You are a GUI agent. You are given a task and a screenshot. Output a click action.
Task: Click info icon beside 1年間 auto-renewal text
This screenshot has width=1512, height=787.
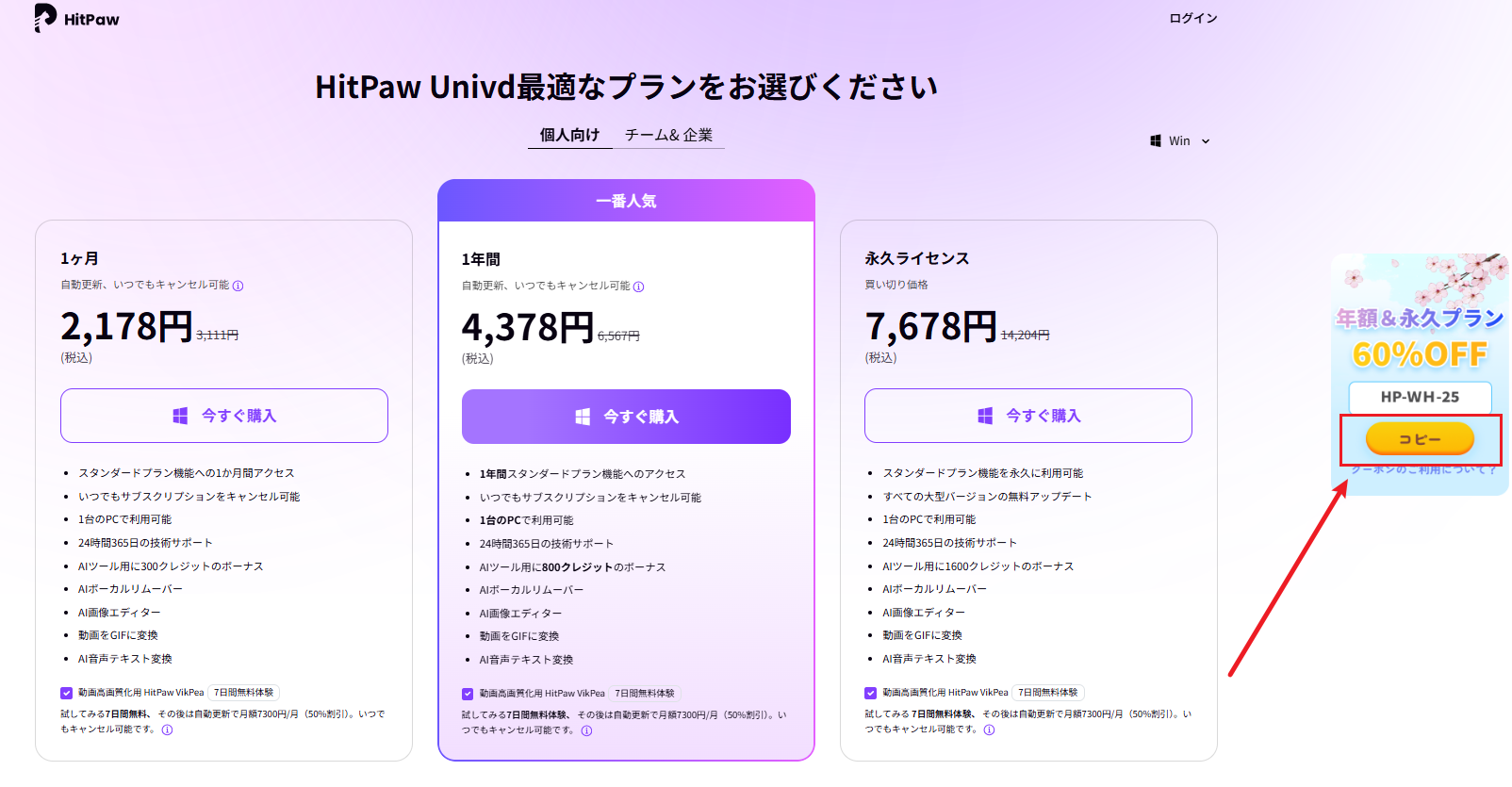coord(639,287)
